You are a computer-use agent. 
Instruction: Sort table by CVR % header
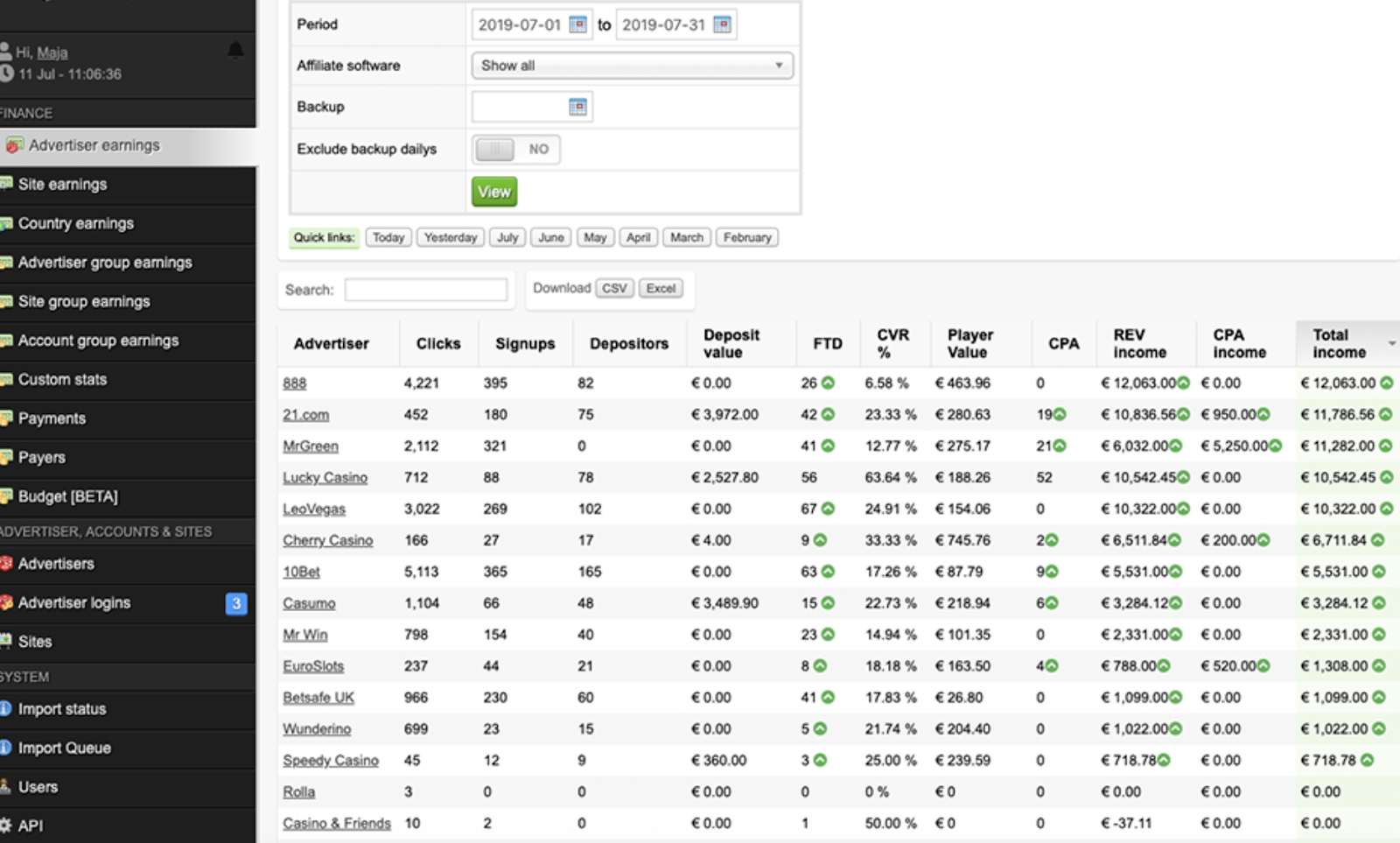[893, 344]
